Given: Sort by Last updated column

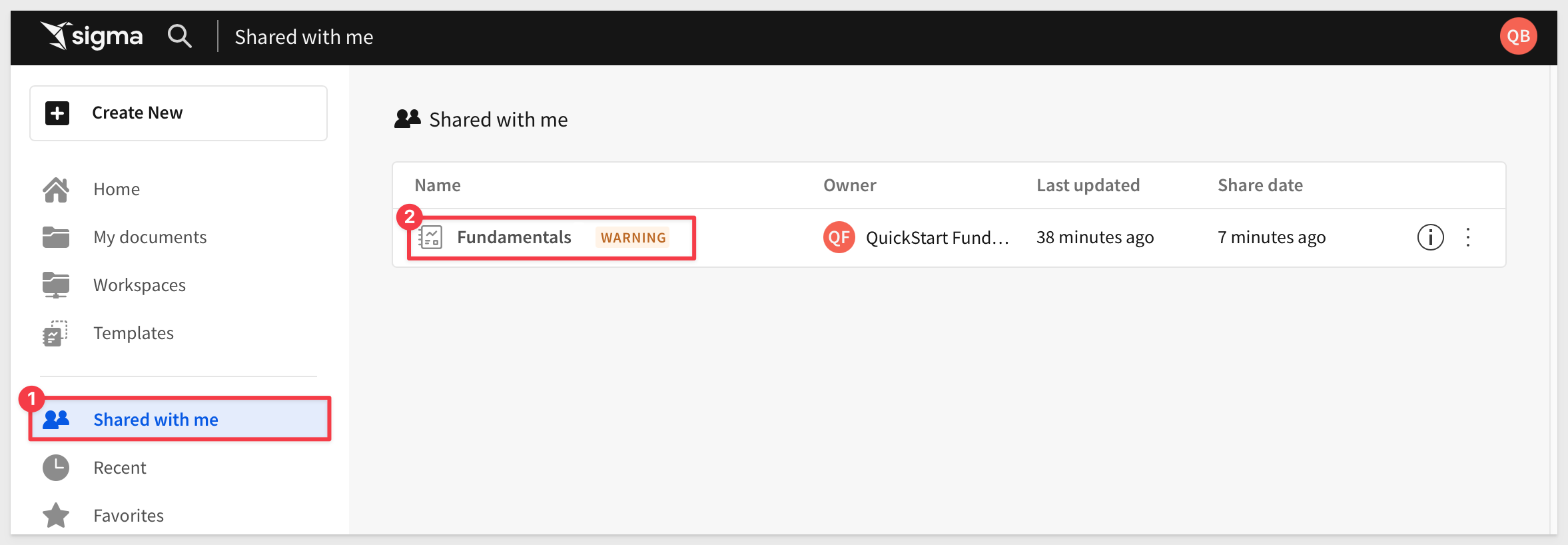Looking at the screenshot, I should point(1088,185).
